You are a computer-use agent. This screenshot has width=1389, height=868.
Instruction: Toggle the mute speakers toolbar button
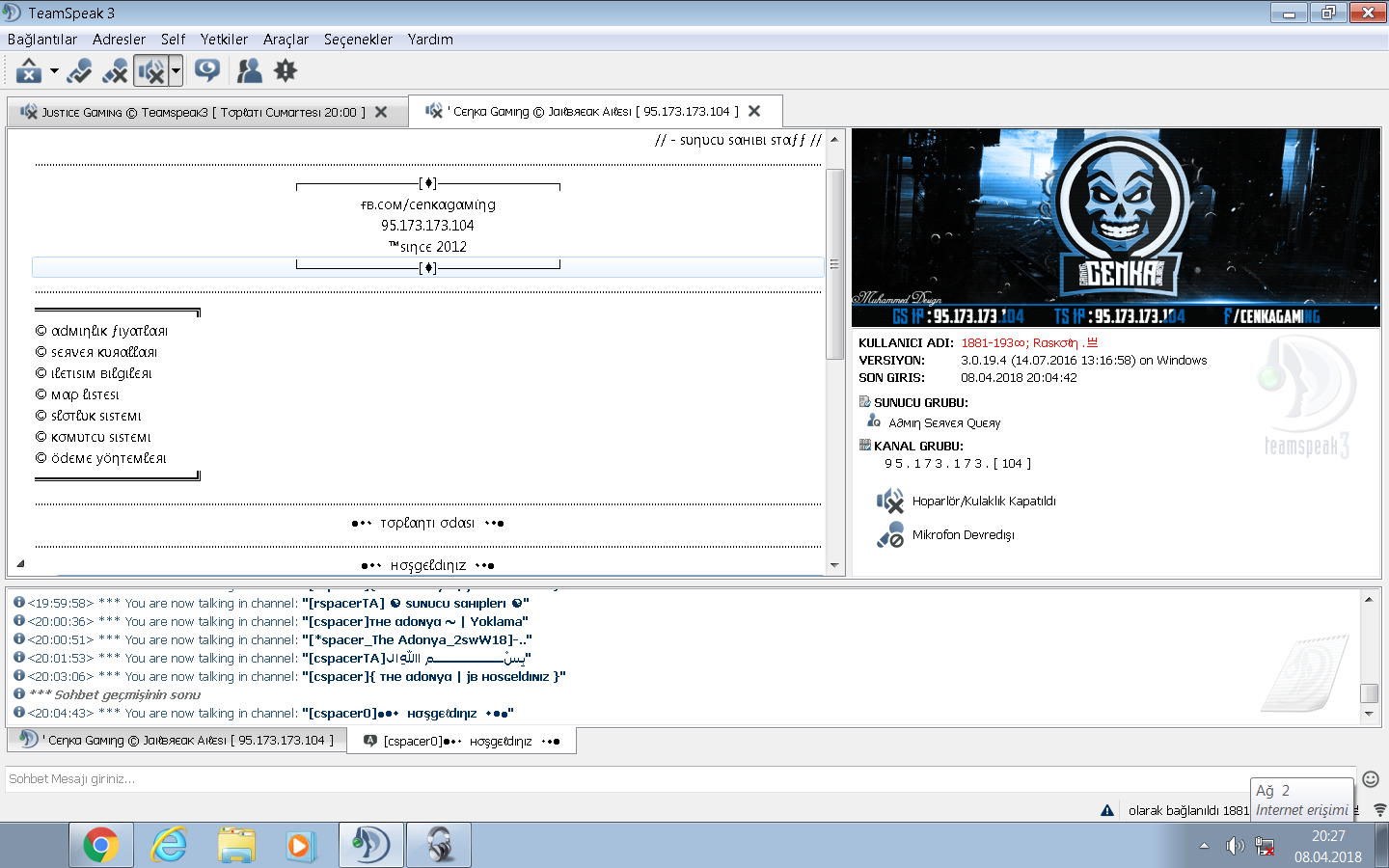[x=150, y=70]
